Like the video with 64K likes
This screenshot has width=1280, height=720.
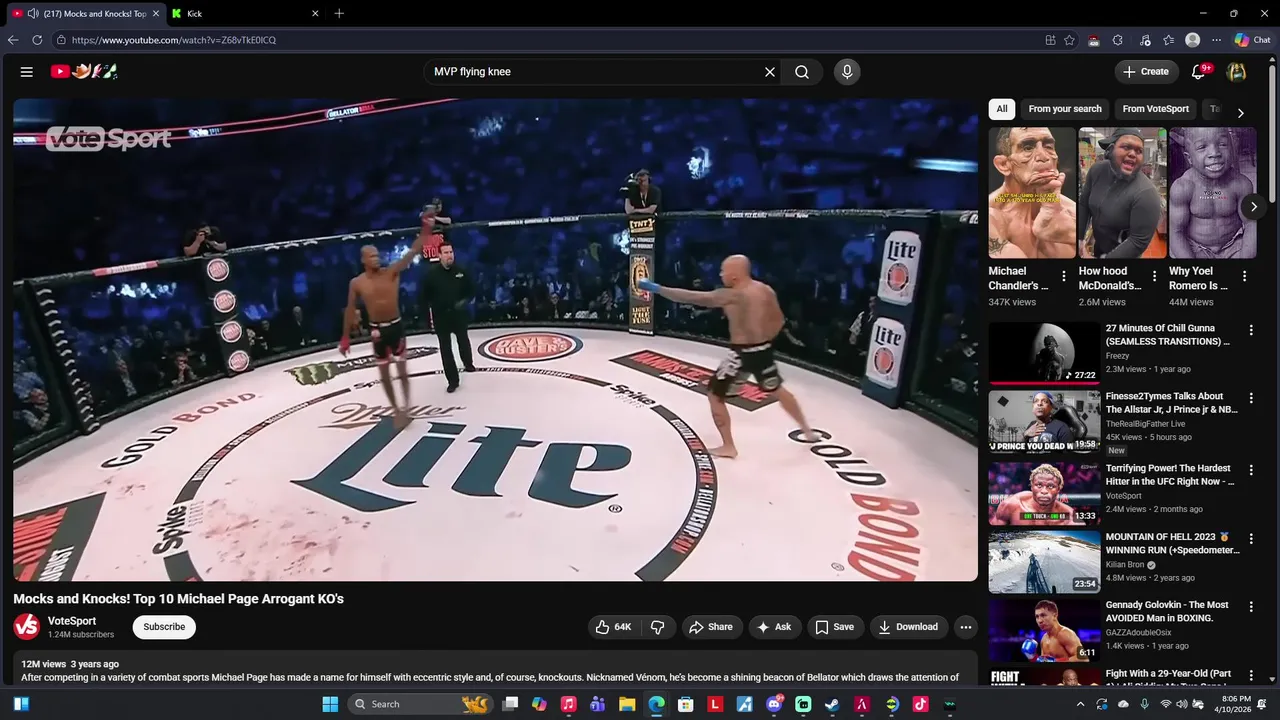pyautogui.click(x=613, y=627)
